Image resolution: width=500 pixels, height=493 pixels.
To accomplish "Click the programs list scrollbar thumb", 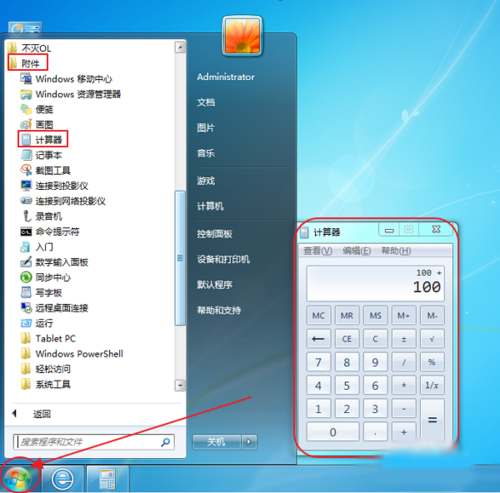I will pos(180,258).
